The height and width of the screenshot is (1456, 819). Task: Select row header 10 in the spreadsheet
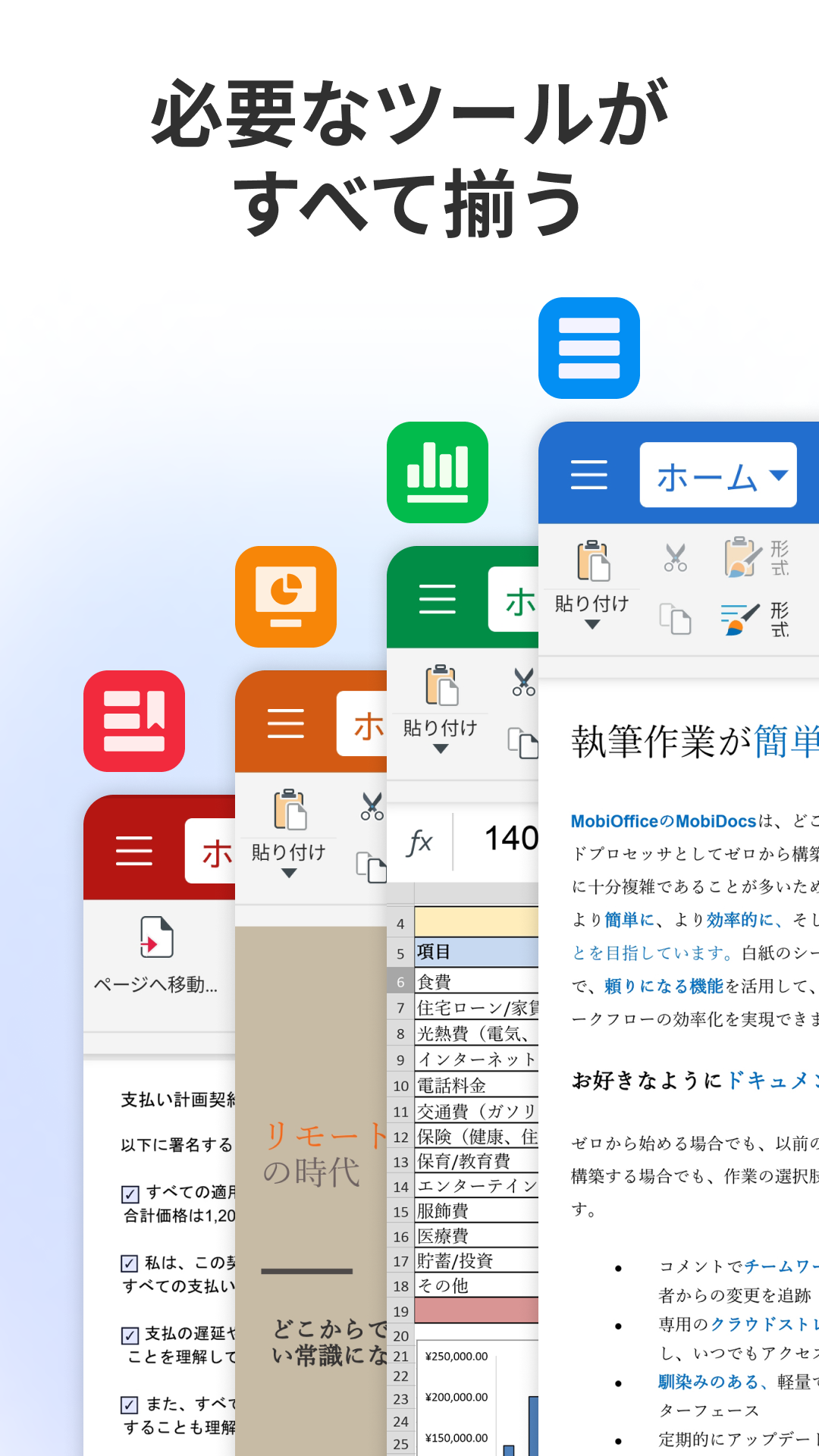(400, 1086)
